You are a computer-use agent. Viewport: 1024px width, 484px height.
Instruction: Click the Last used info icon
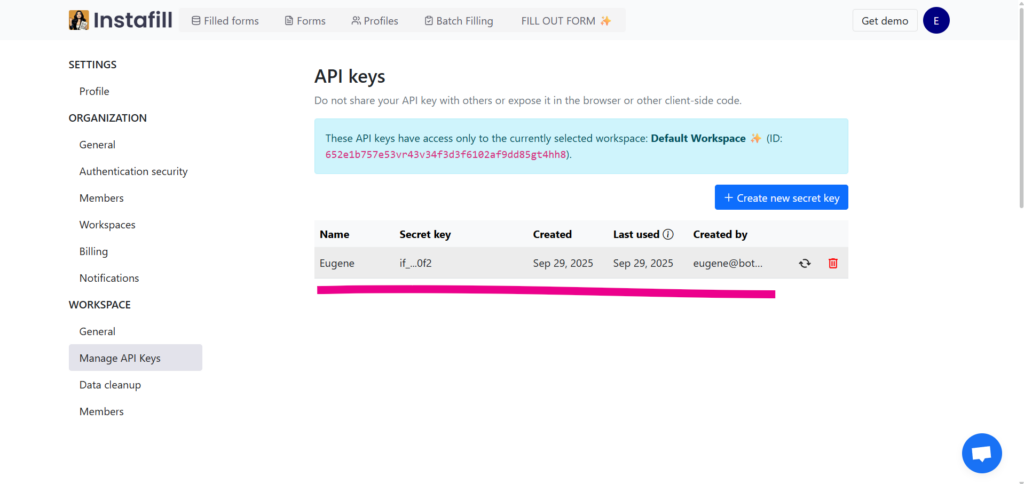coord(668,235)
